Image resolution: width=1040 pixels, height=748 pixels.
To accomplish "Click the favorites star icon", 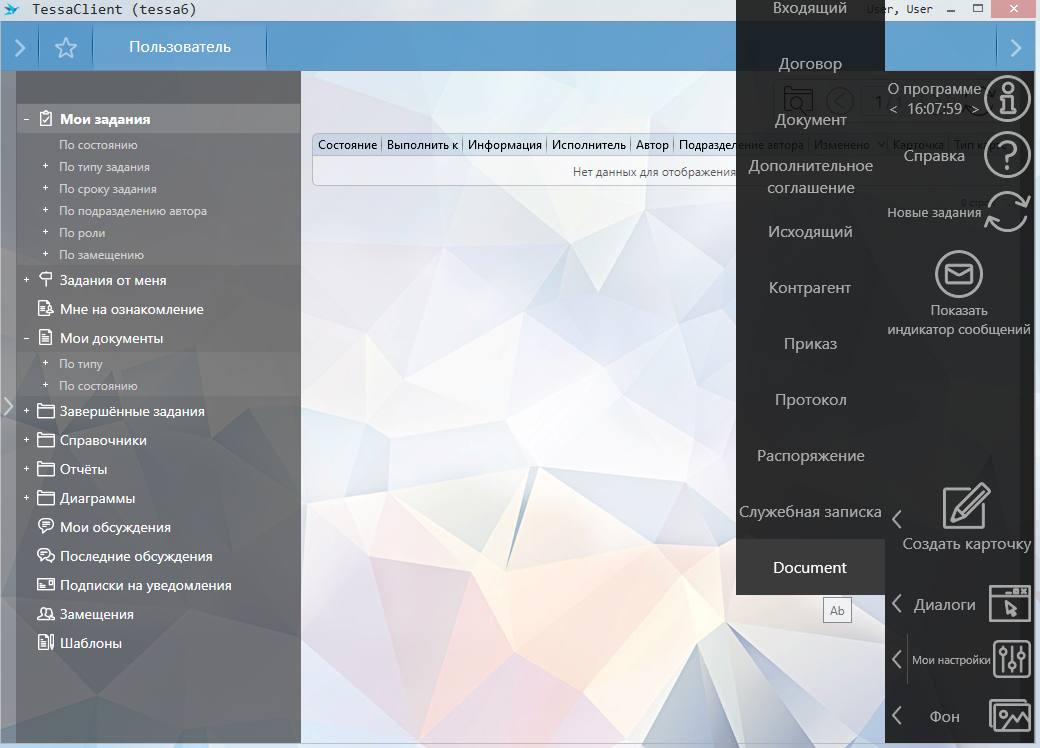I will point(66,47).
